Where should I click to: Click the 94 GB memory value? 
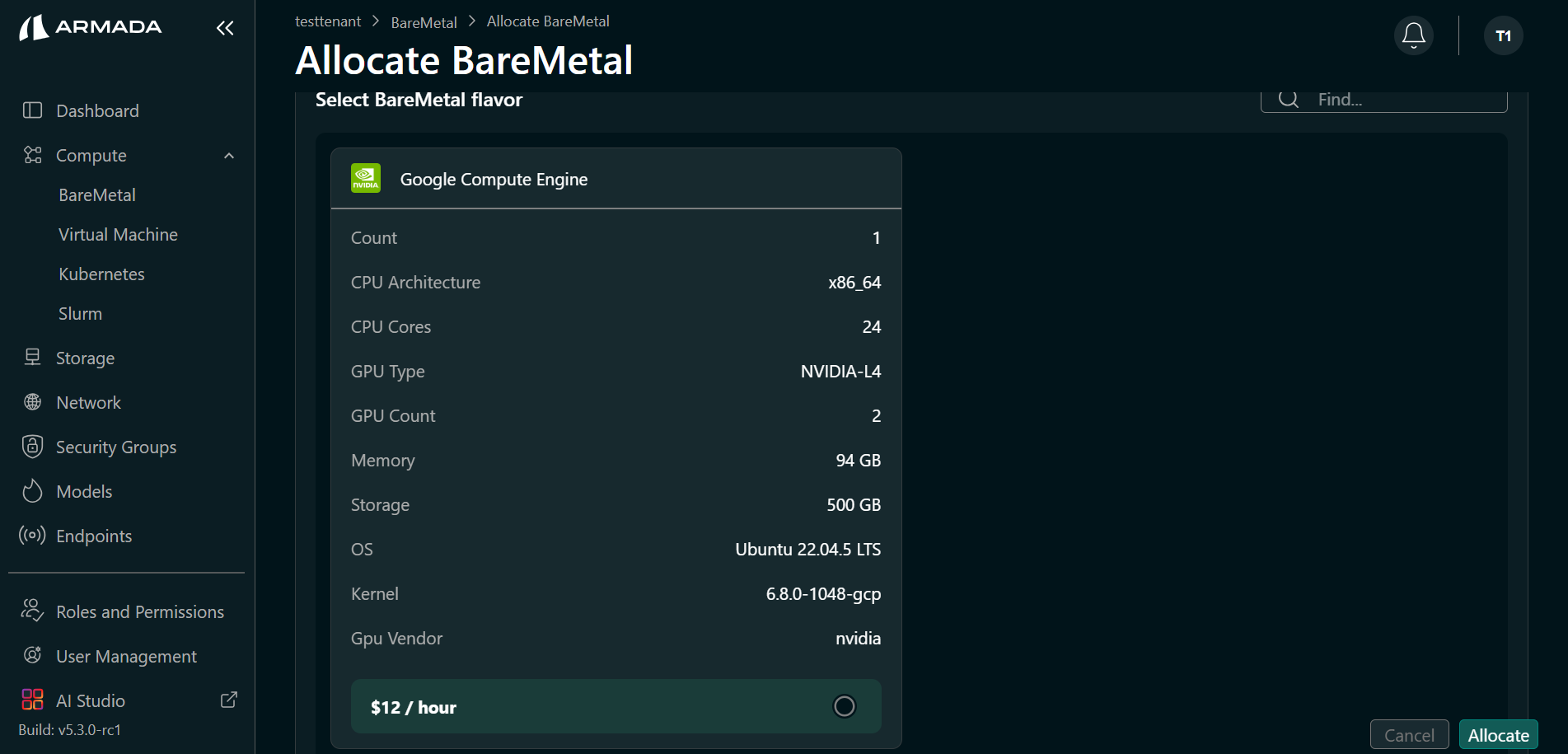coord(859,460)
